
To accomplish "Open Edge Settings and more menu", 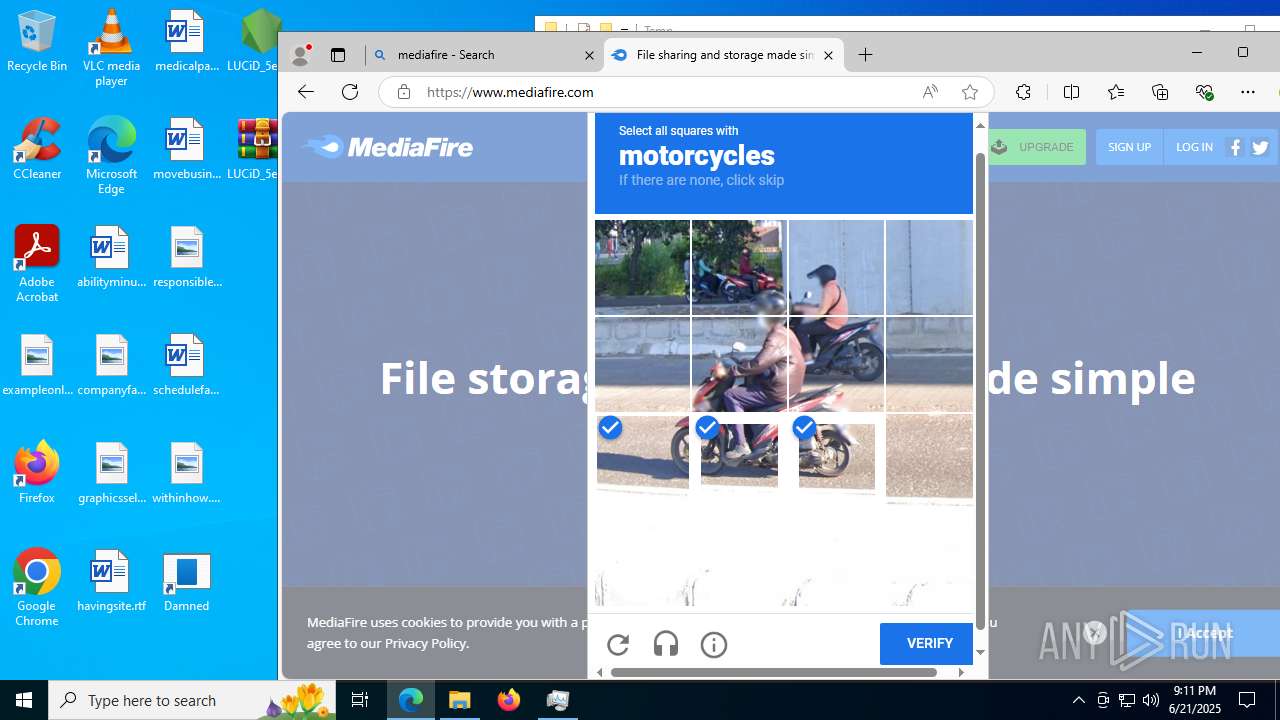I will pos(1248,92).
